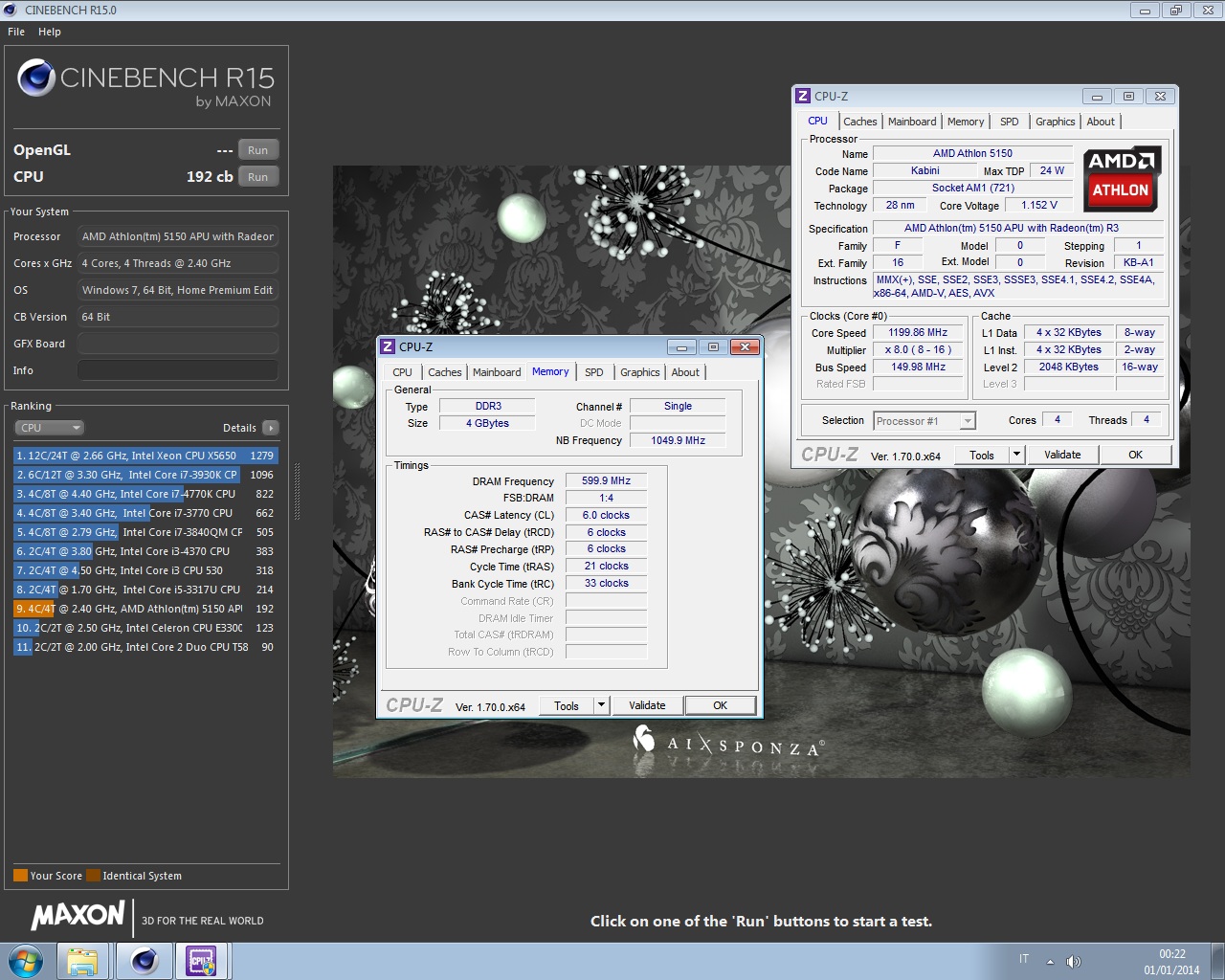This screenshot has height=980, width=1225.
Task: Click OK in CPU window
Action: tap(1135, 455)
